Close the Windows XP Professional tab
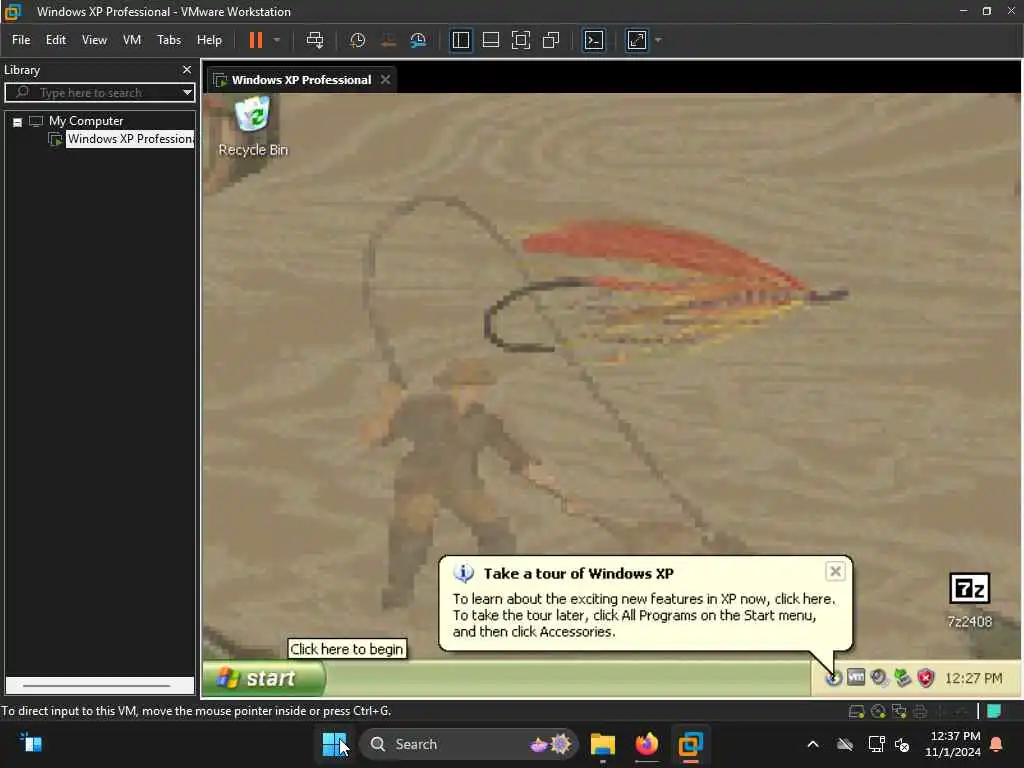 [385, 80]
